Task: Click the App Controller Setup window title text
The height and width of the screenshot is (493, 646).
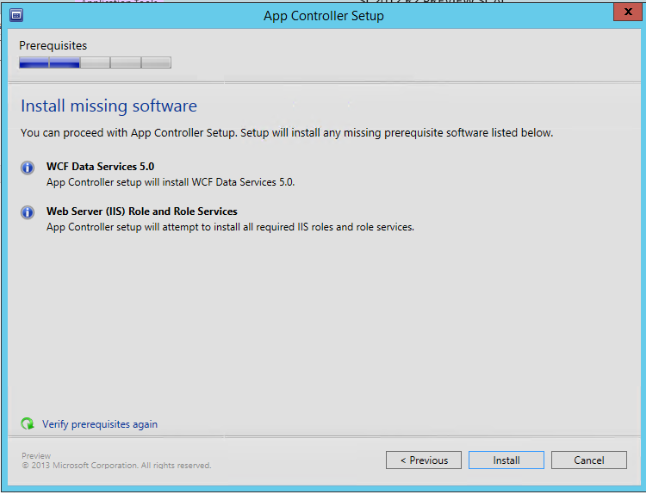Action: click(323, 15)
